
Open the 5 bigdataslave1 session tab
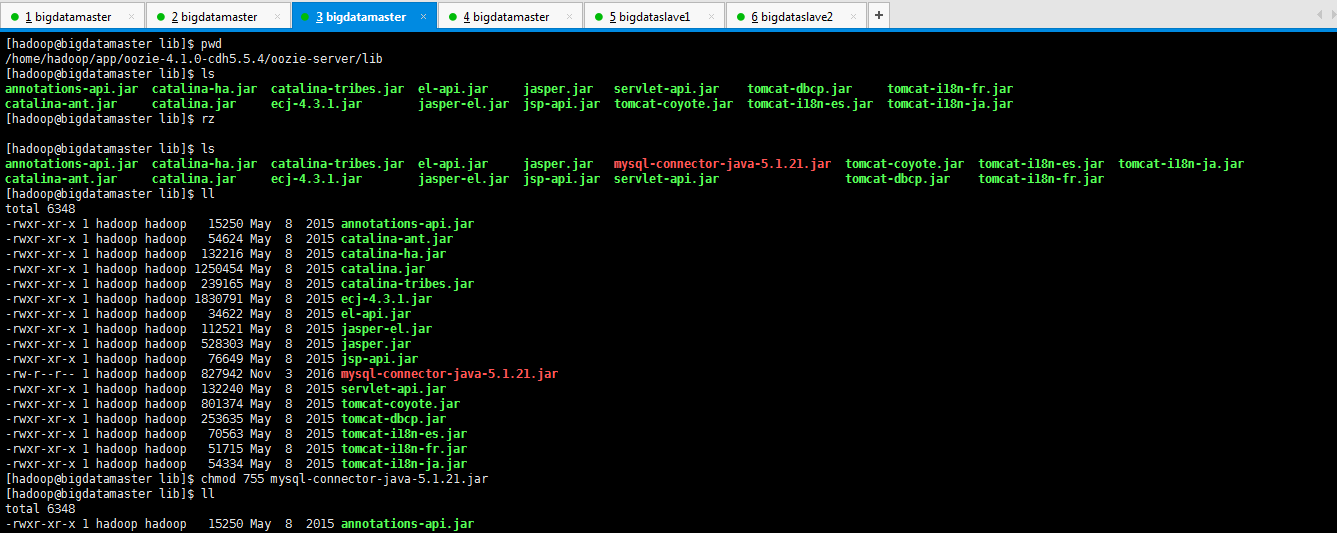tap(656, 16)
